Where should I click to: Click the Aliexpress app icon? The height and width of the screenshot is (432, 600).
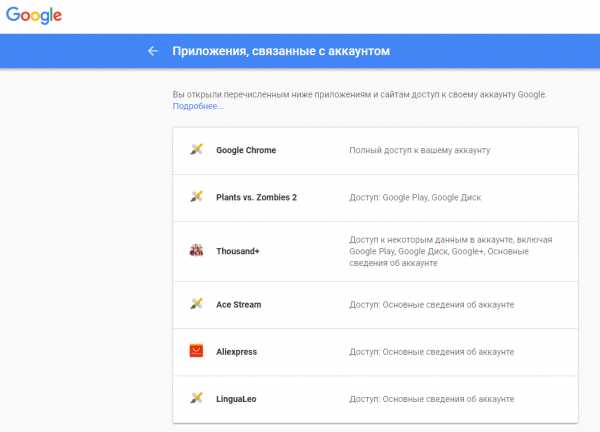pos(196,351)
